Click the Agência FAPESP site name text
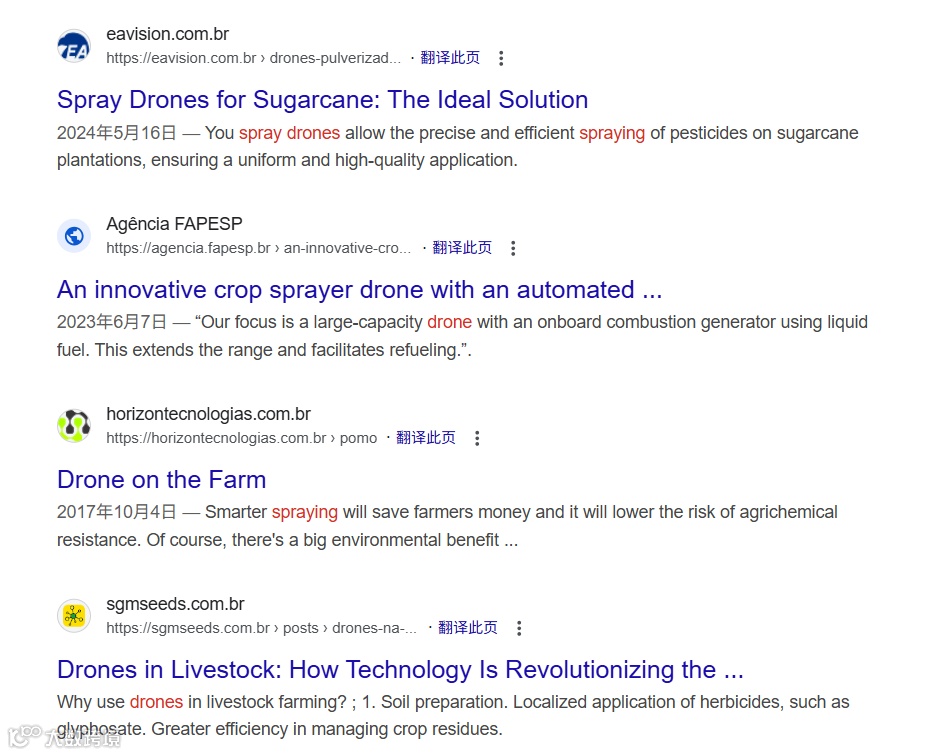 point(174,224)
